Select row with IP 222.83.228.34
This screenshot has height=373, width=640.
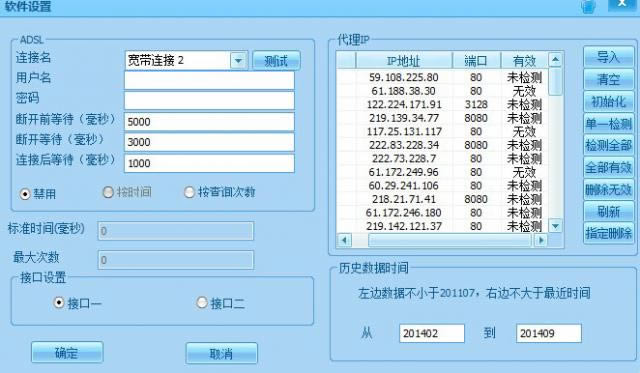[442, 144]
